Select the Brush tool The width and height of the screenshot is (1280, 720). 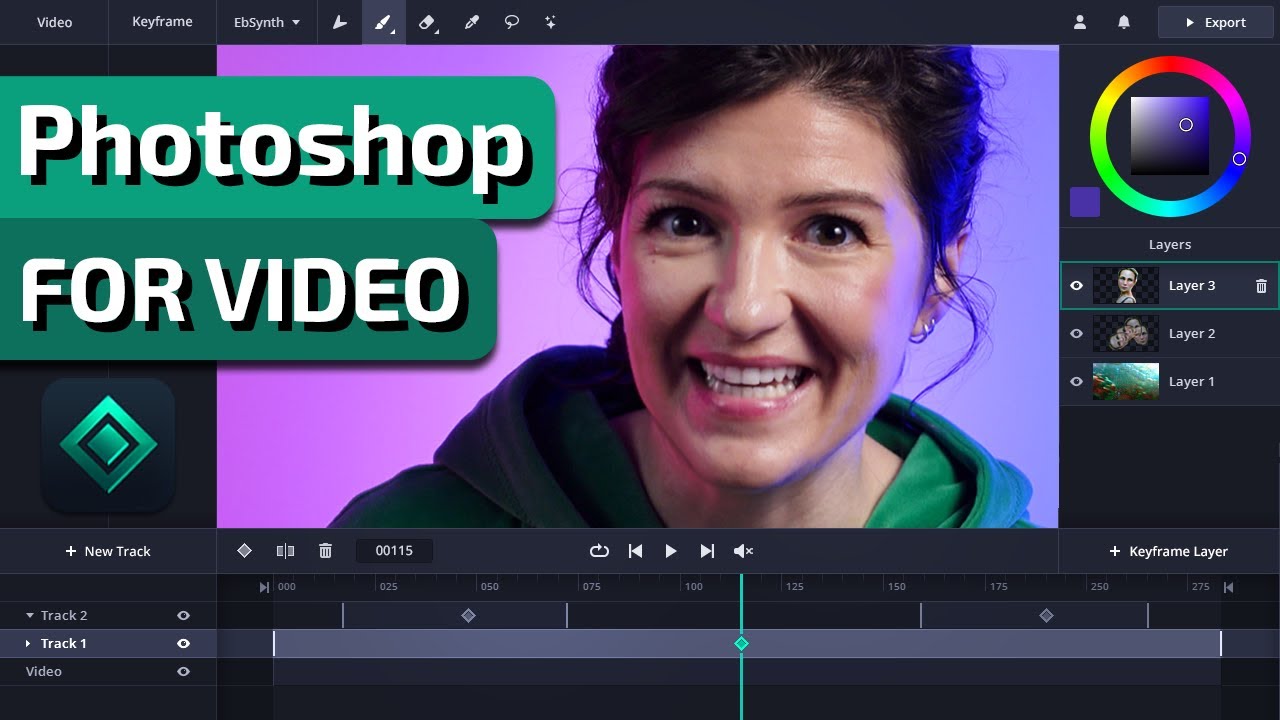[384, 22]
